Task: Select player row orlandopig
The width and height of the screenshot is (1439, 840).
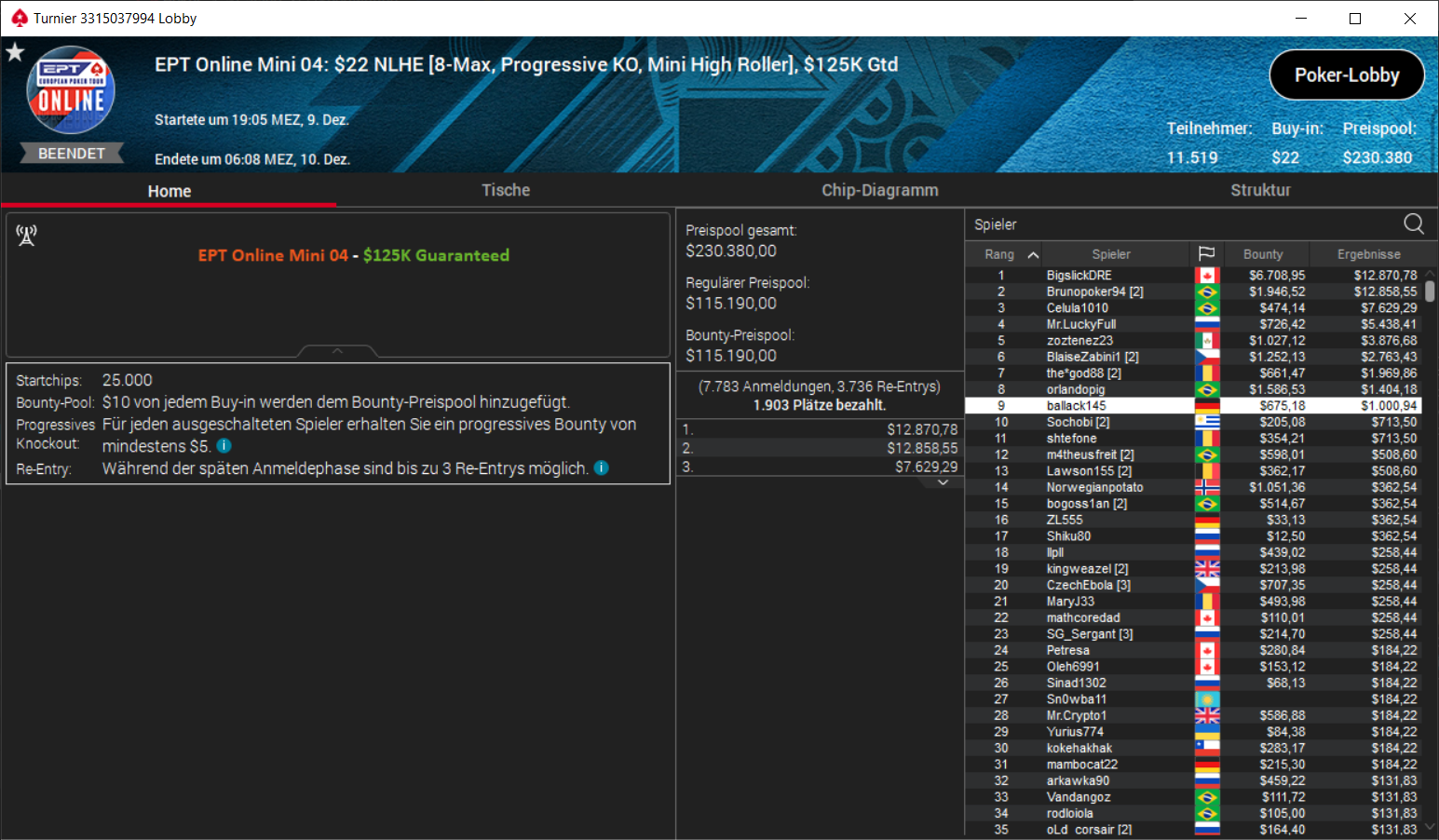Action: 1194,389
